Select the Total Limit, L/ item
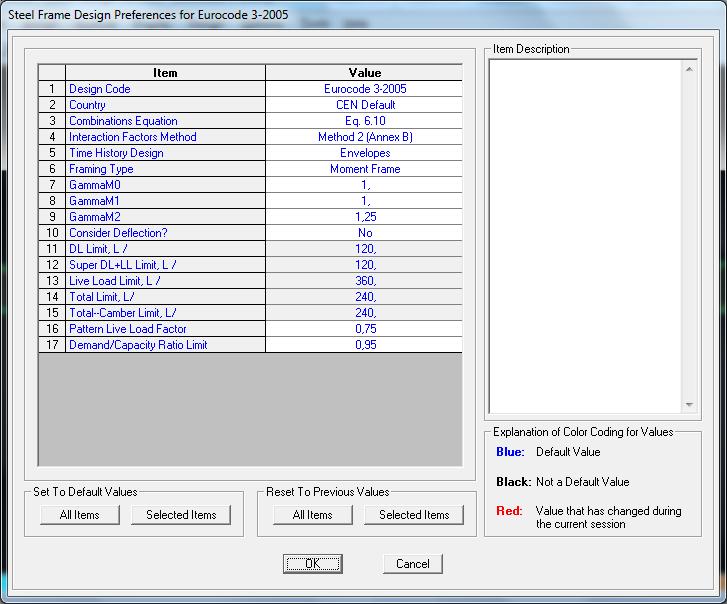Screen dimensions: 727x604 pos(165,297)
